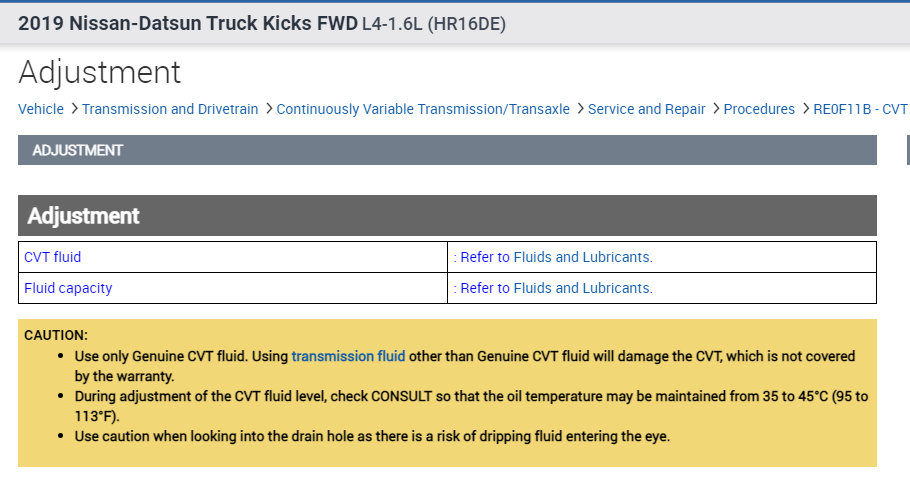Open the CVT fluid link
The image size is (910, 483).
click(x=53, y=257)
